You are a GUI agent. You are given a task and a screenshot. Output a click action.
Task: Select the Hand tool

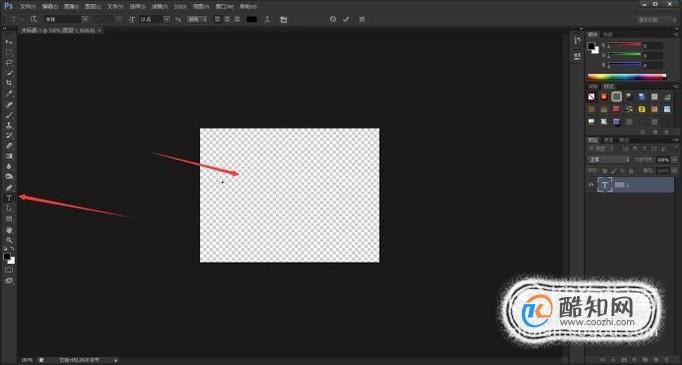tap(9, 230)
